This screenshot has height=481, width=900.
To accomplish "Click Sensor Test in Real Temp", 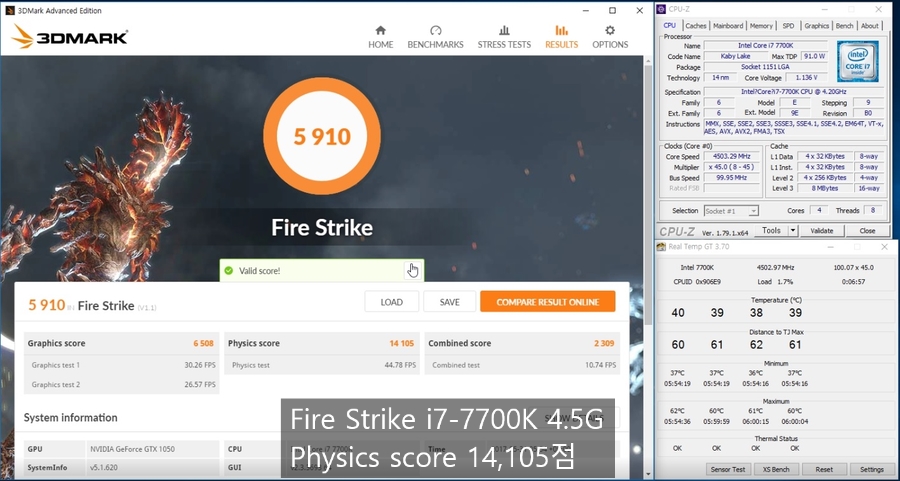I will pos(728,470).
